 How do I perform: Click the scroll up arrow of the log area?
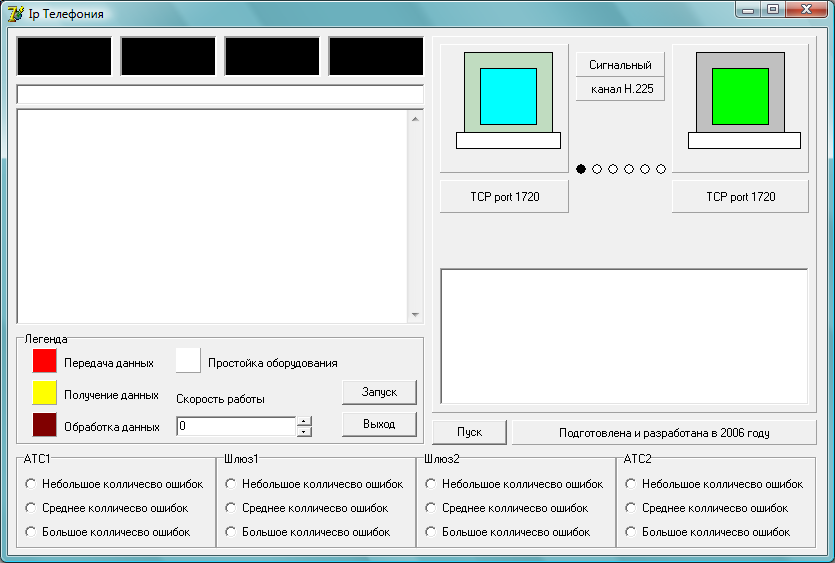(415, 119)
